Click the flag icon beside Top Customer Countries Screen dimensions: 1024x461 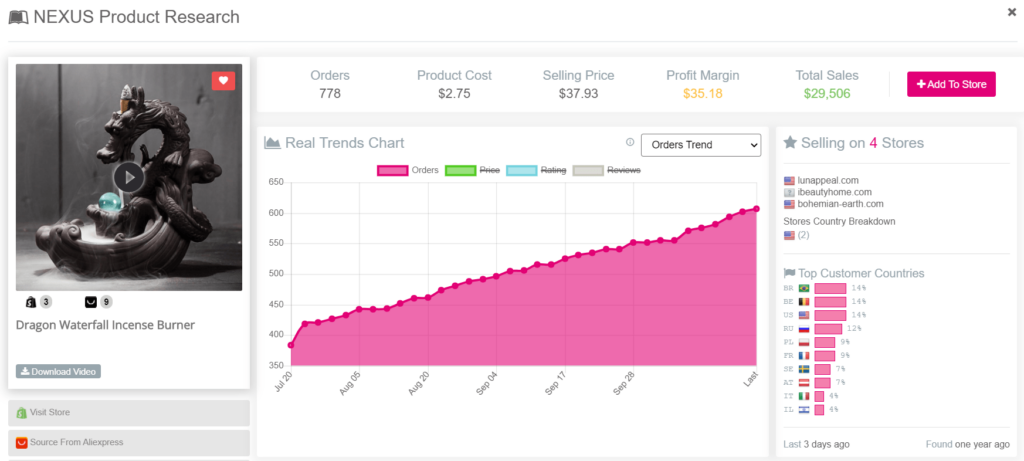pos(790,273)
